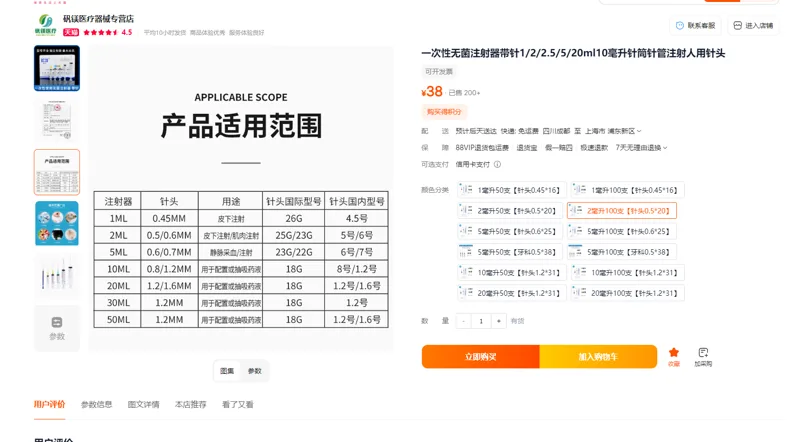This screenshot has height=442, width=800.
Task: Open the shop logo of 矾镁医疗器械专营店
Action: [x=45, y=24]
